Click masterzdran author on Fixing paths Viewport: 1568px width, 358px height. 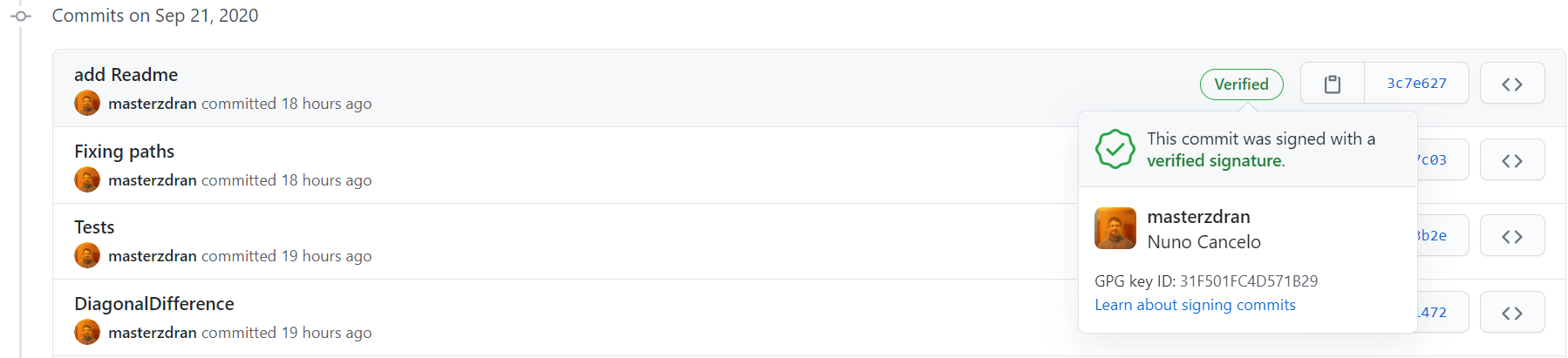point(153,180)
